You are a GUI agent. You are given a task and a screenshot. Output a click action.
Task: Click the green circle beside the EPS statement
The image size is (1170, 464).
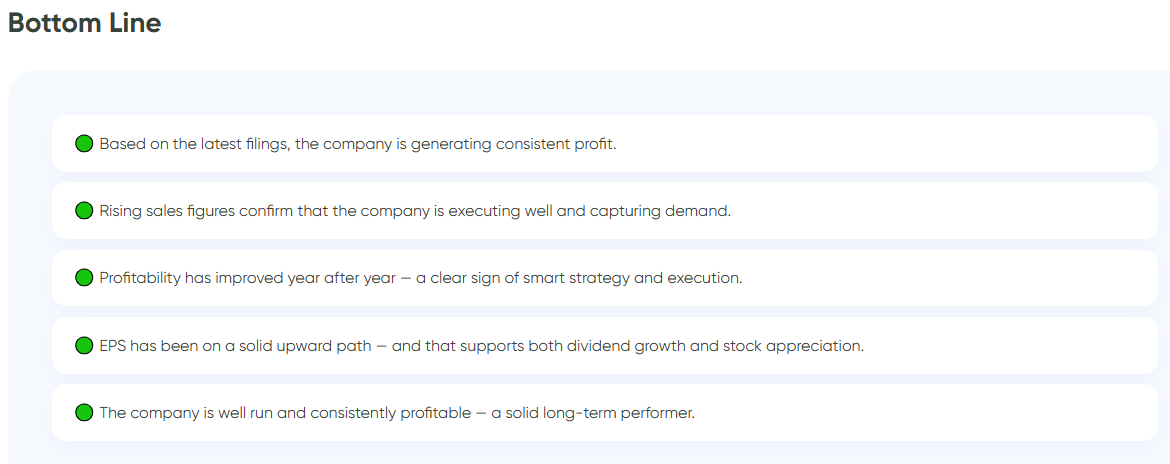tap(84, 345)
